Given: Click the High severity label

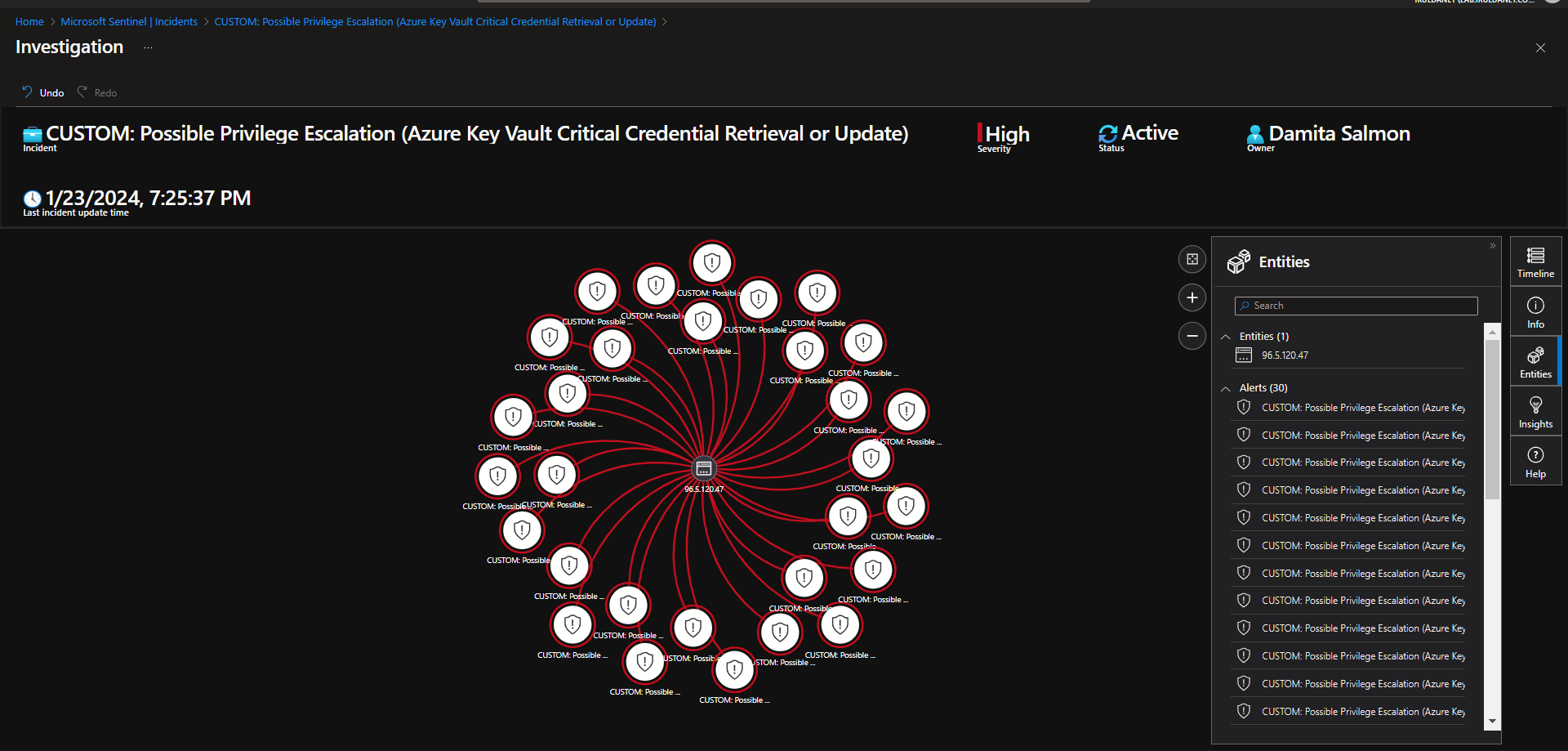Looking at the screenshot, I should [1007, 134].
